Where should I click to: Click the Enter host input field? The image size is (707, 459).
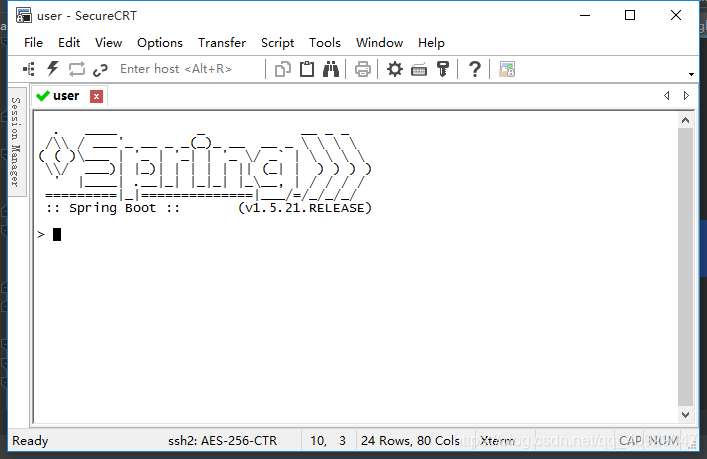(x=189, y=69)
